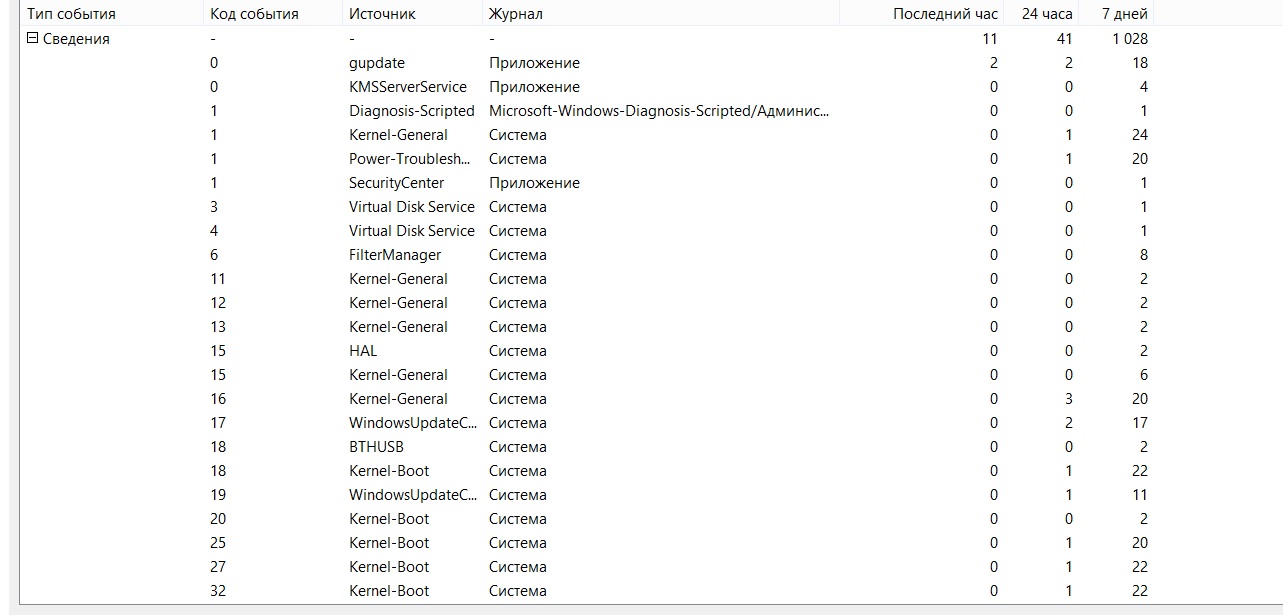
Task: Select the FilterManager event row
Action: (394, 255)
